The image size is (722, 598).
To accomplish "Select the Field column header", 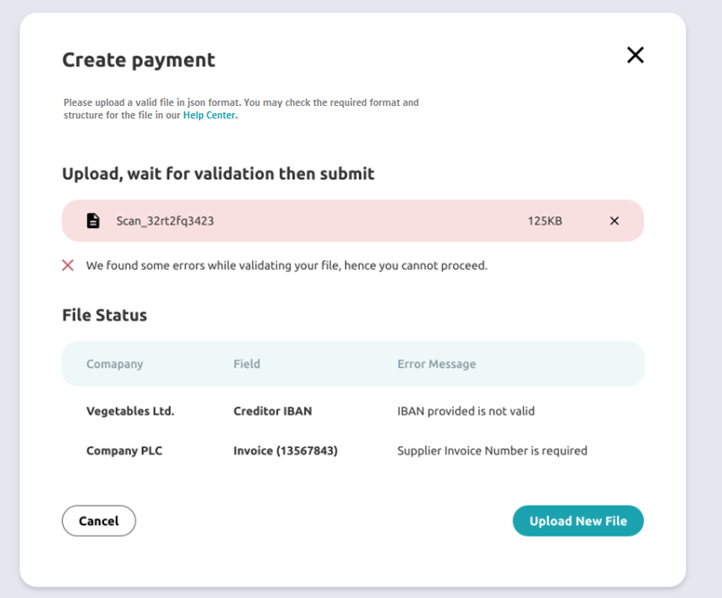I will coord(247,364).
